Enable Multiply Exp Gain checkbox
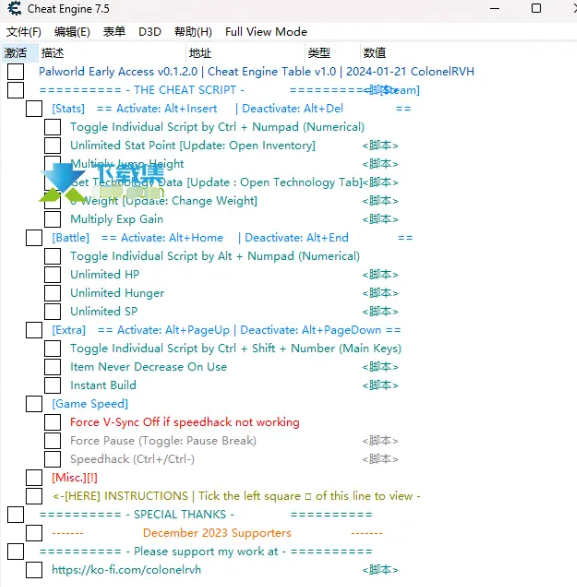 coord(52,219)
